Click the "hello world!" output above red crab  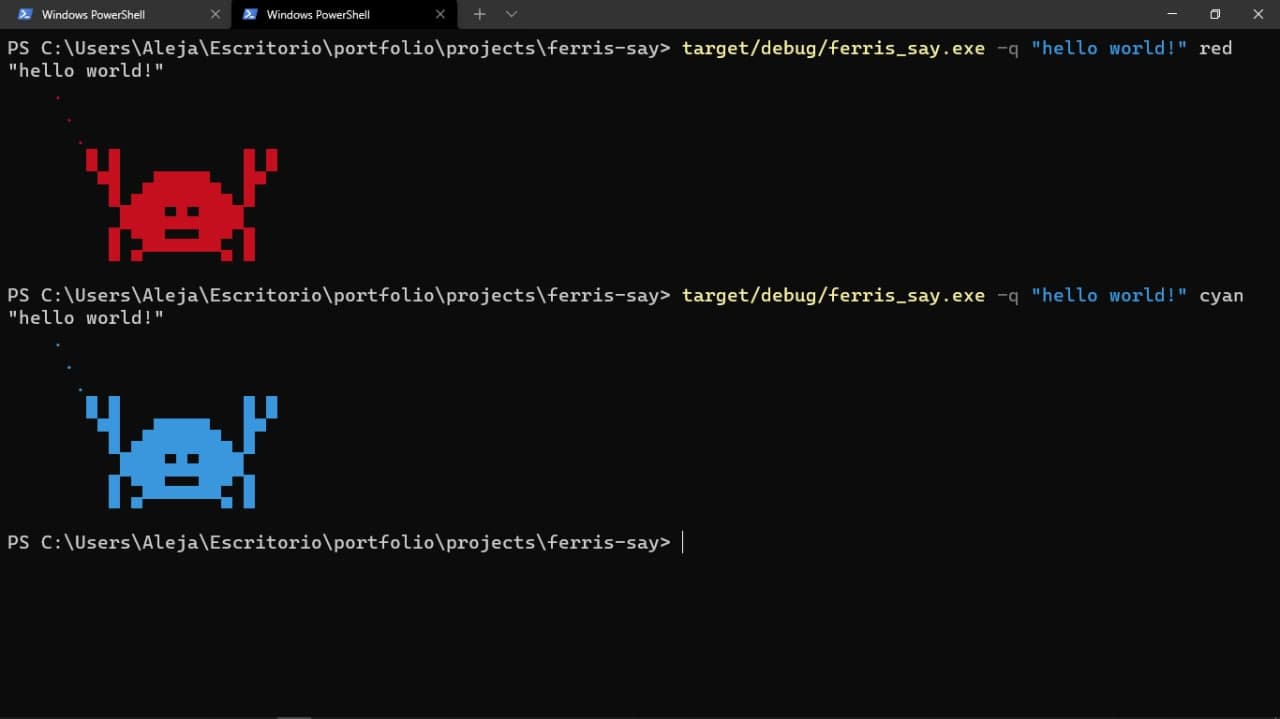85,71
